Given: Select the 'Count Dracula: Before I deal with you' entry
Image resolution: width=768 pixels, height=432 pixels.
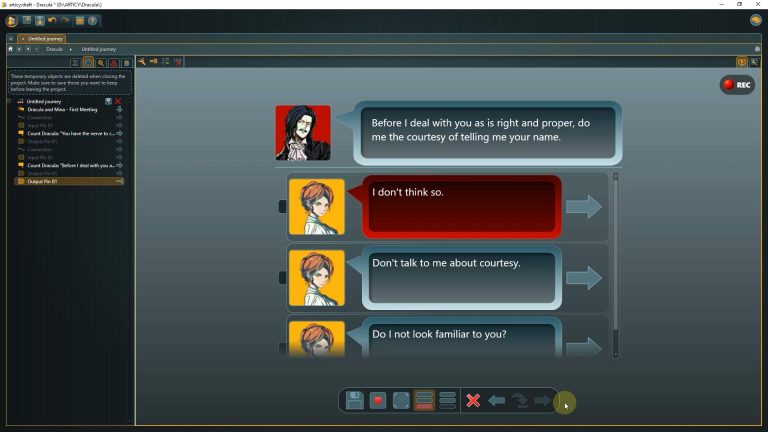Looking at the screenshot, I should click(71, 166).
